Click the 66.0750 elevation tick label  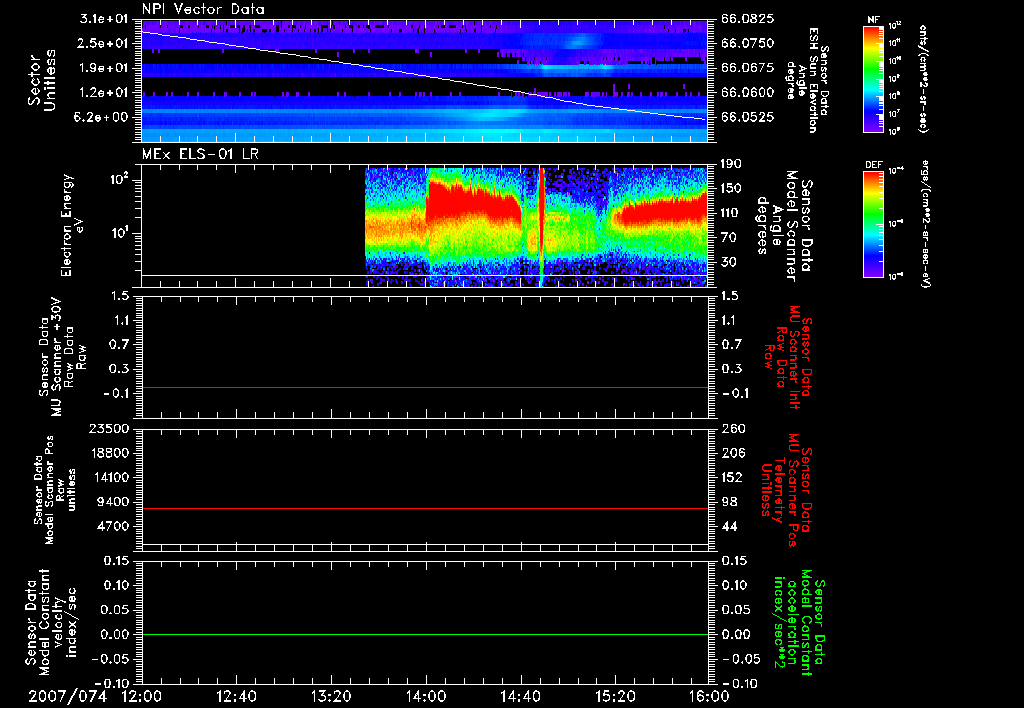click(748, 43)
